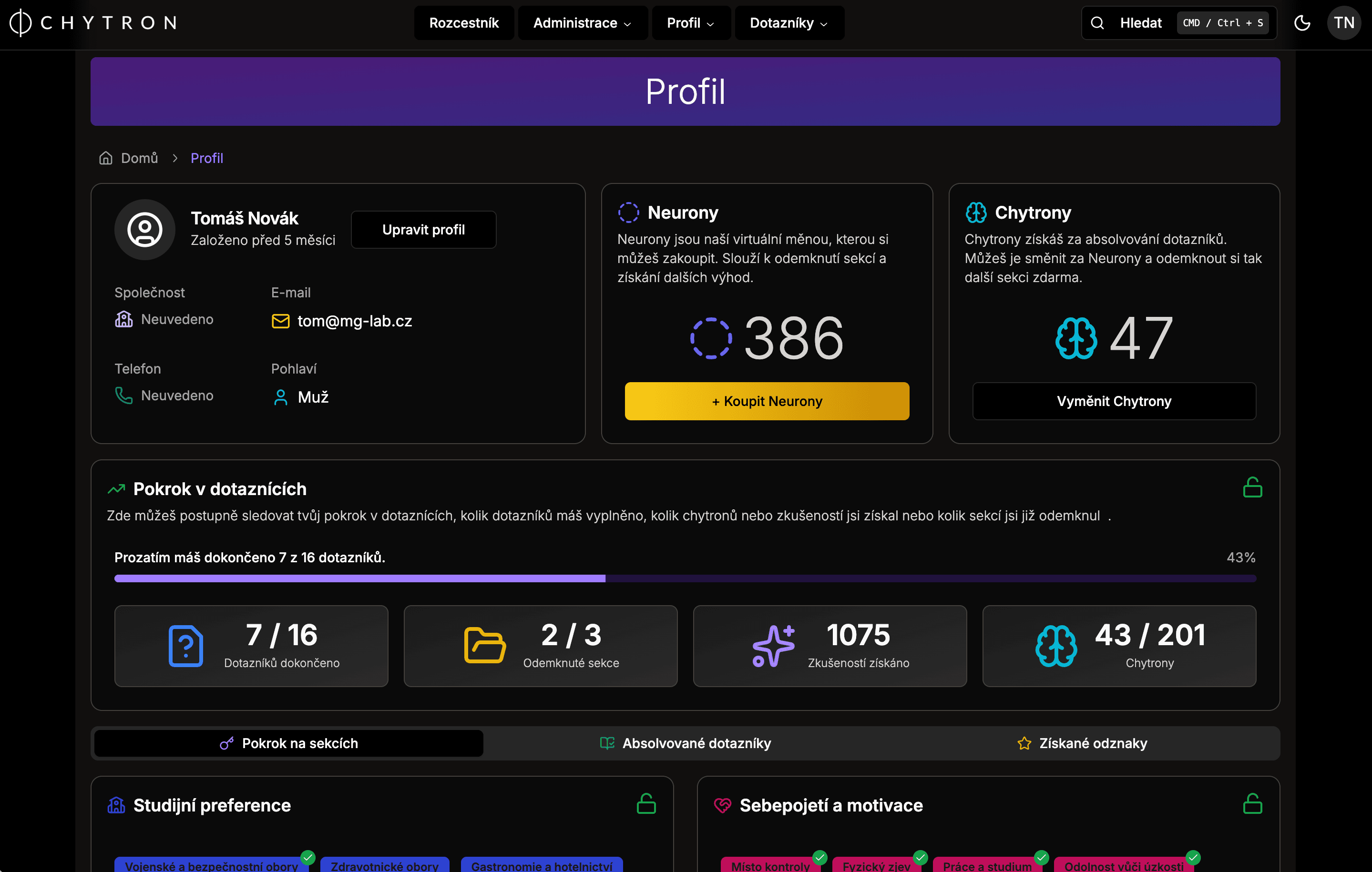This screenshot has height=872, width=1372.
Task: Open the Profil dropdown in navbar
Action: coord(691,23)
